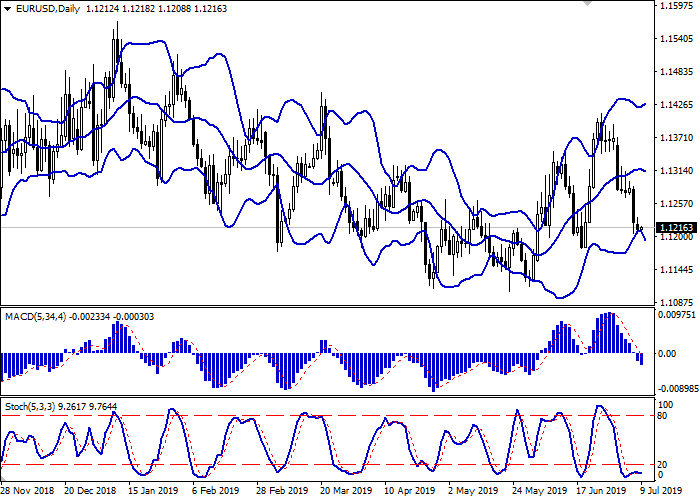Image resolution: width=700 pixels, height=500 pixels.
Task: Select the current price marker 1.12163
Action: [x=675, y=227]
